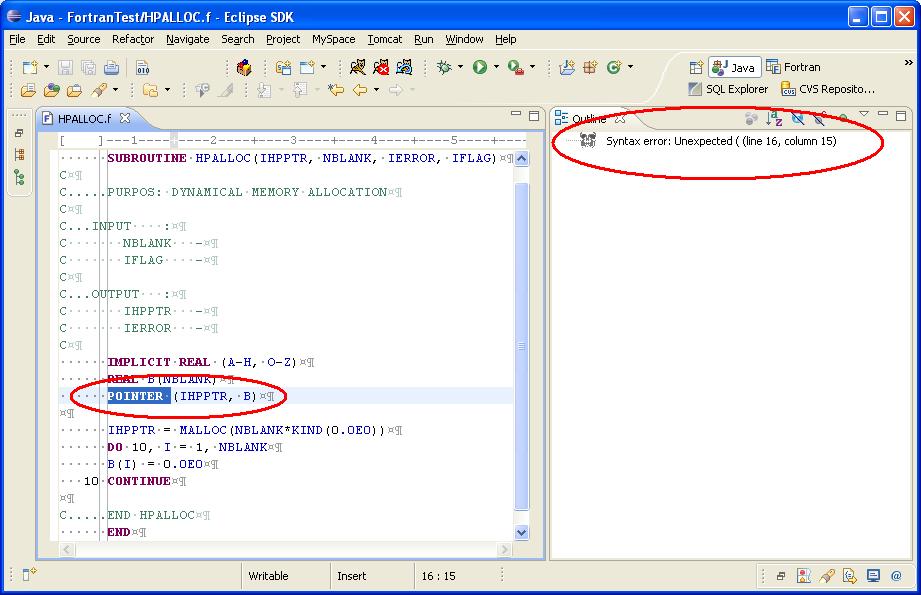Image resolution: width=921 pixels, height=595 pixels.
Task: Click the Insert mode status field
Action: click(x=351, y=576)
